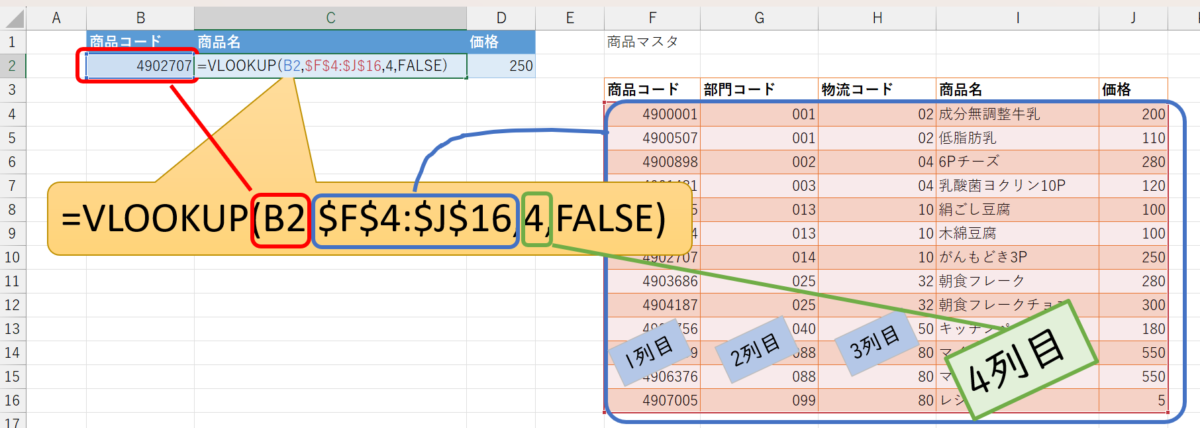Select column F header
Screen dimensions: 1200x428
[652, 18]
